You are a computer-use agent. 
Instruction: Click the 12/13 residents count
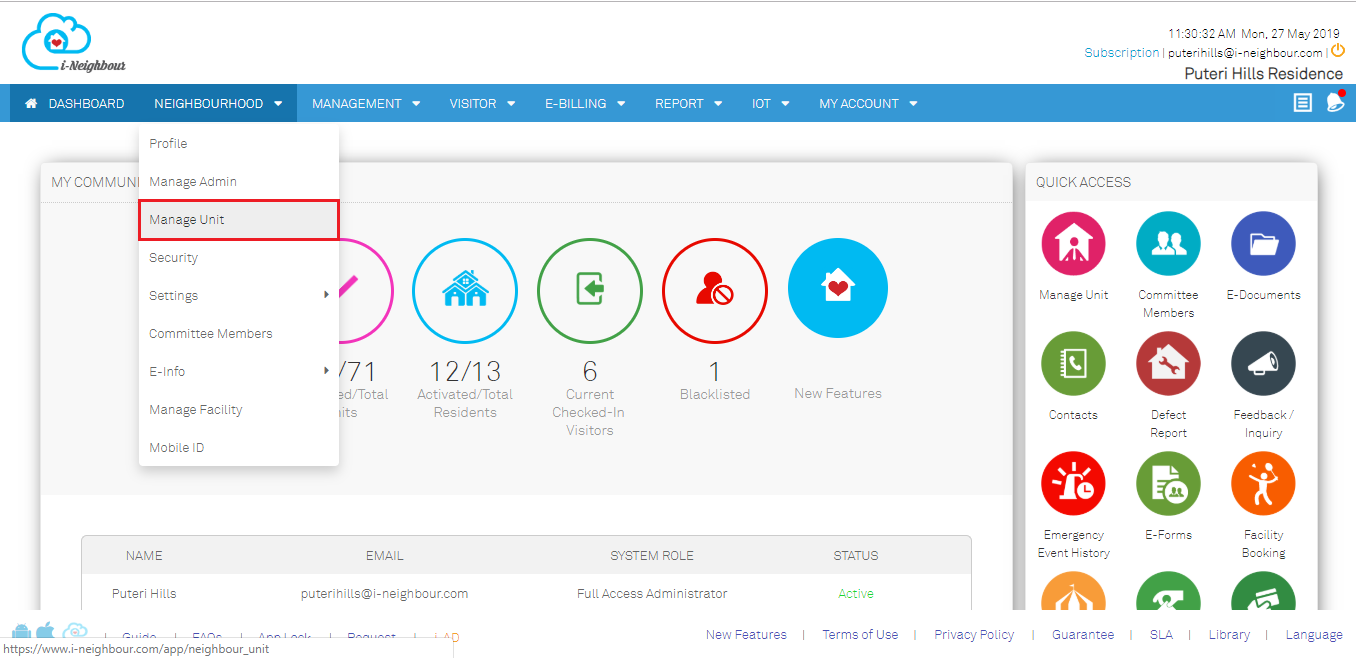(x=465, y=371)
